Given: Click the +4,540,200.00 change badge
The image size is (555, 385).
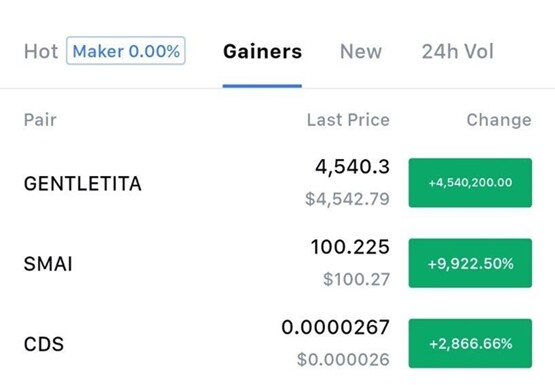Looking at the screenshot, I should pyautogui.click(x=470, y=183).
